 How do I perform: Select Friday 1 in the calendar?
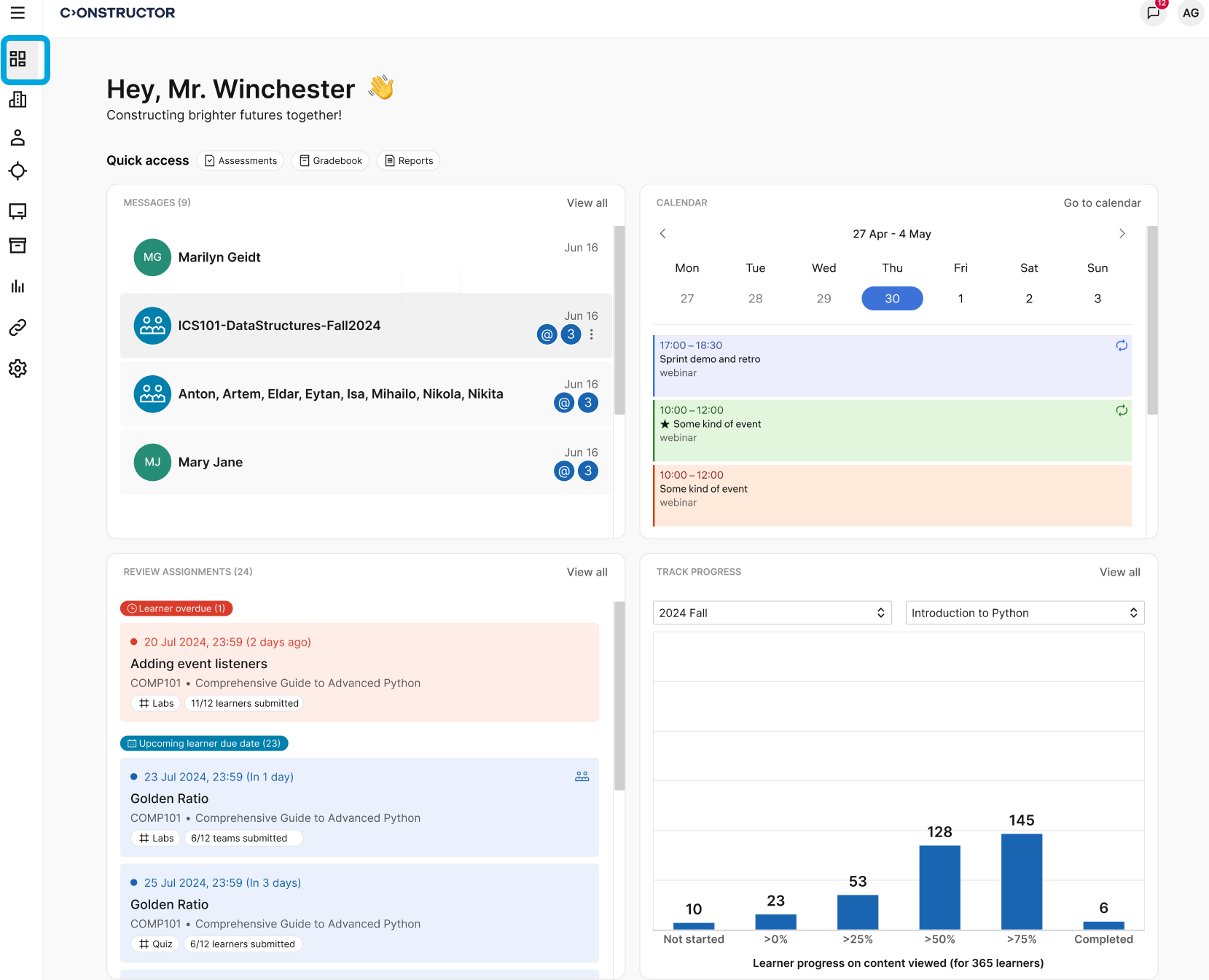point(960,299)
